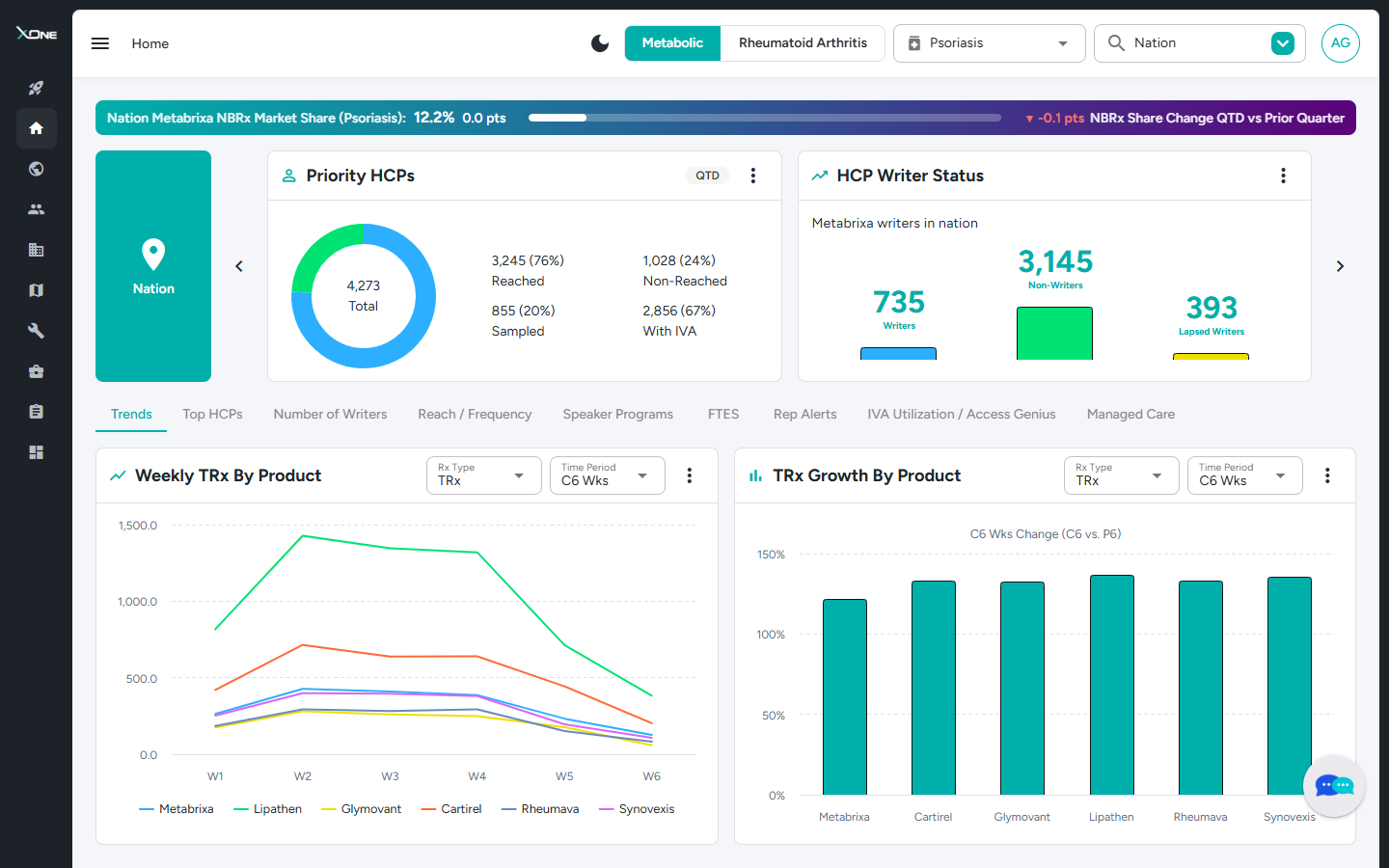Click the QTD period chip
Image resolution: width=1389 pixels, height=868 pixels.
click(708, 176)
